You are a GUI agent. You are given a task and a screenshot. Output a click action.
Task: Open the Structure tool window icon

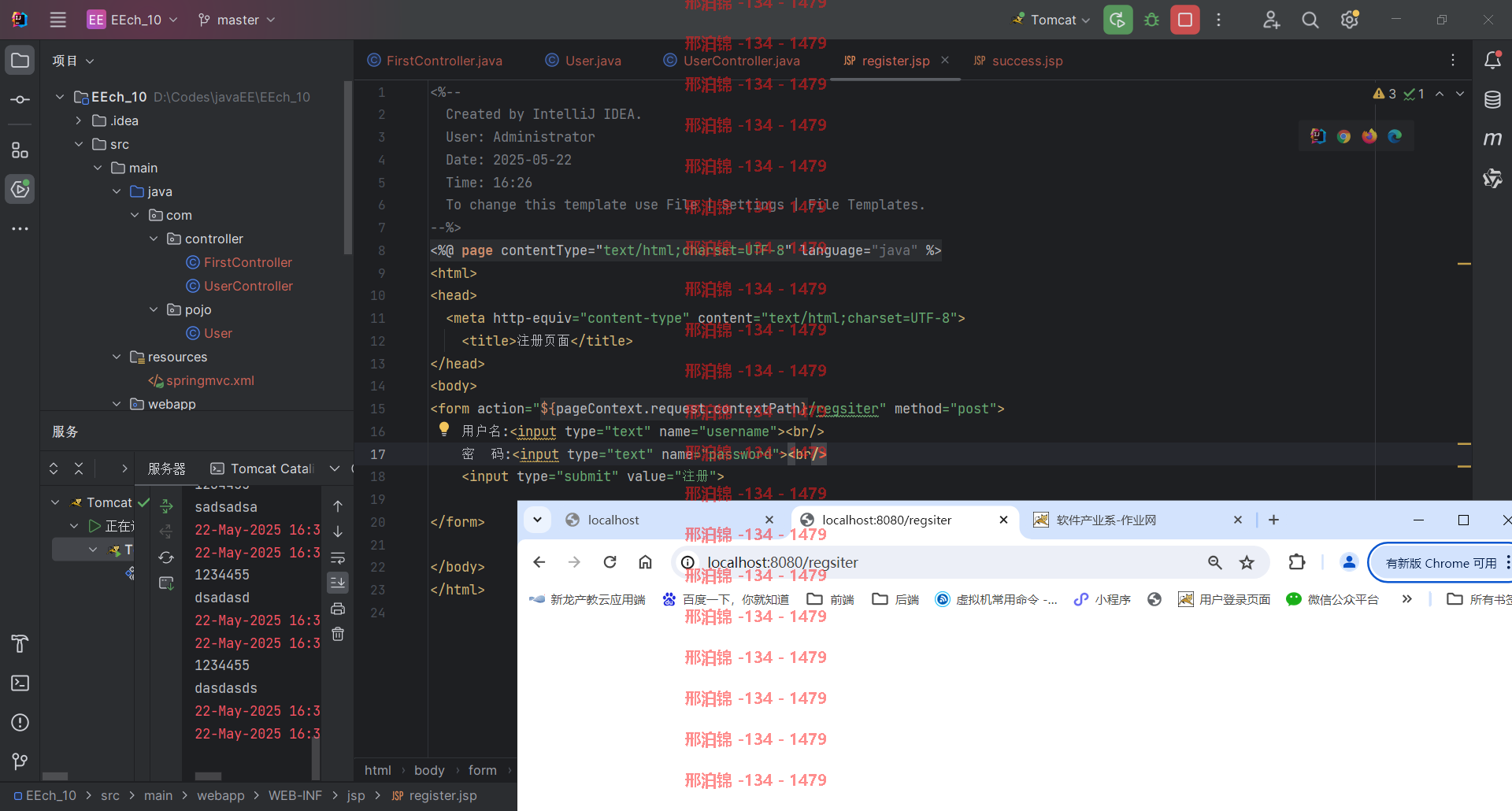(20, 150)
